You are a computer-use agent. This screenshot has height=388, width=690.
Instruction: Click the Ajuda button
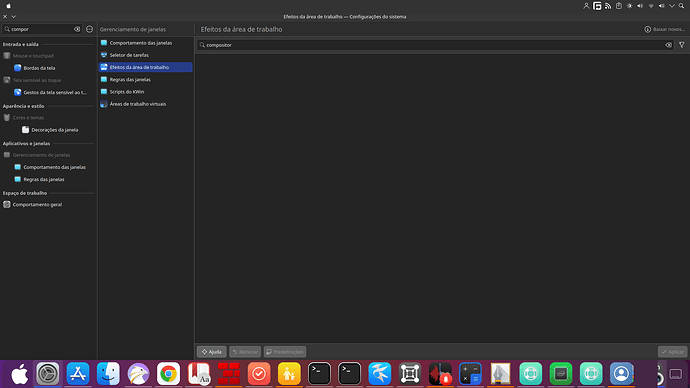[212, 351]
